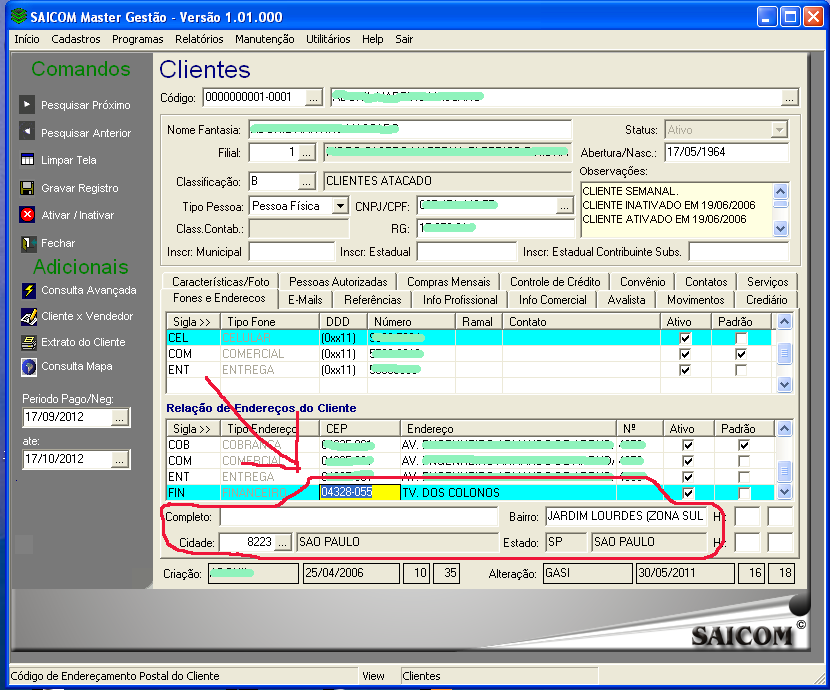This screenshot has width=830, height=690.
Task: Click the CEP field 04328-055
Action: (359, 493)
